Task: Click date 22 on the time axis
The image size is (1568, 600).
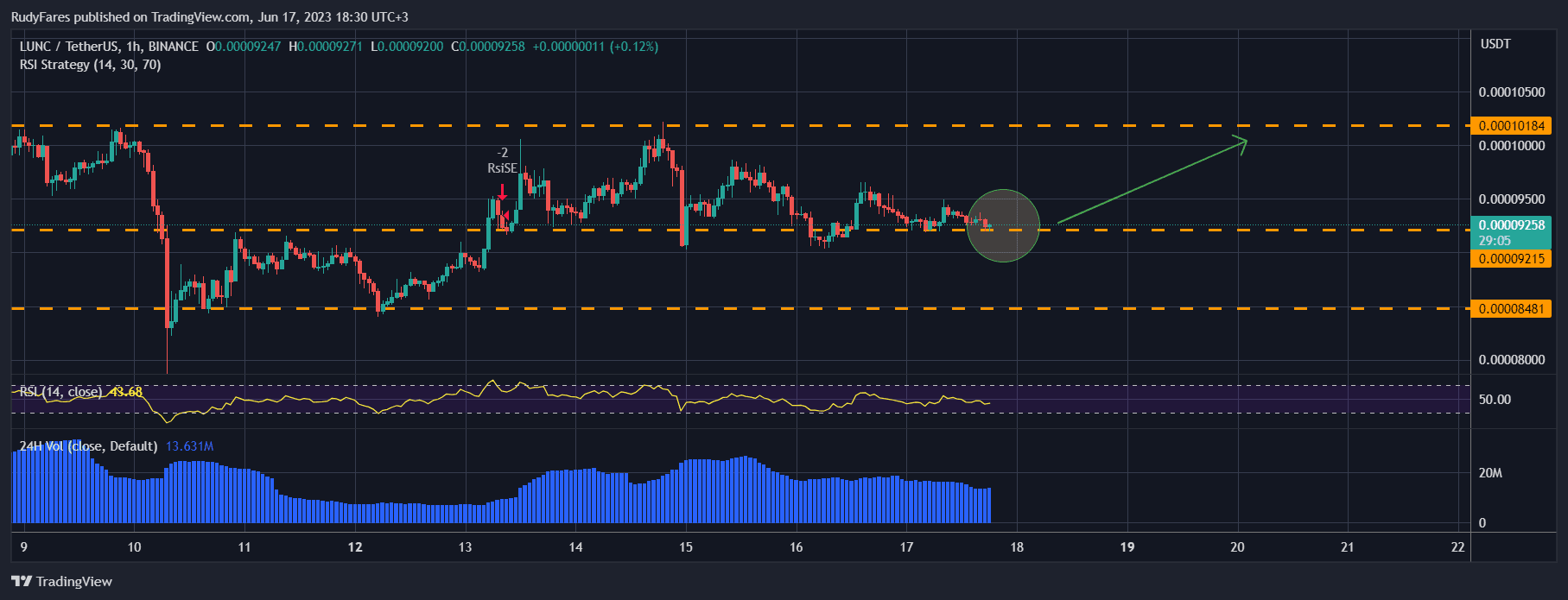Action: (1457, 546)
